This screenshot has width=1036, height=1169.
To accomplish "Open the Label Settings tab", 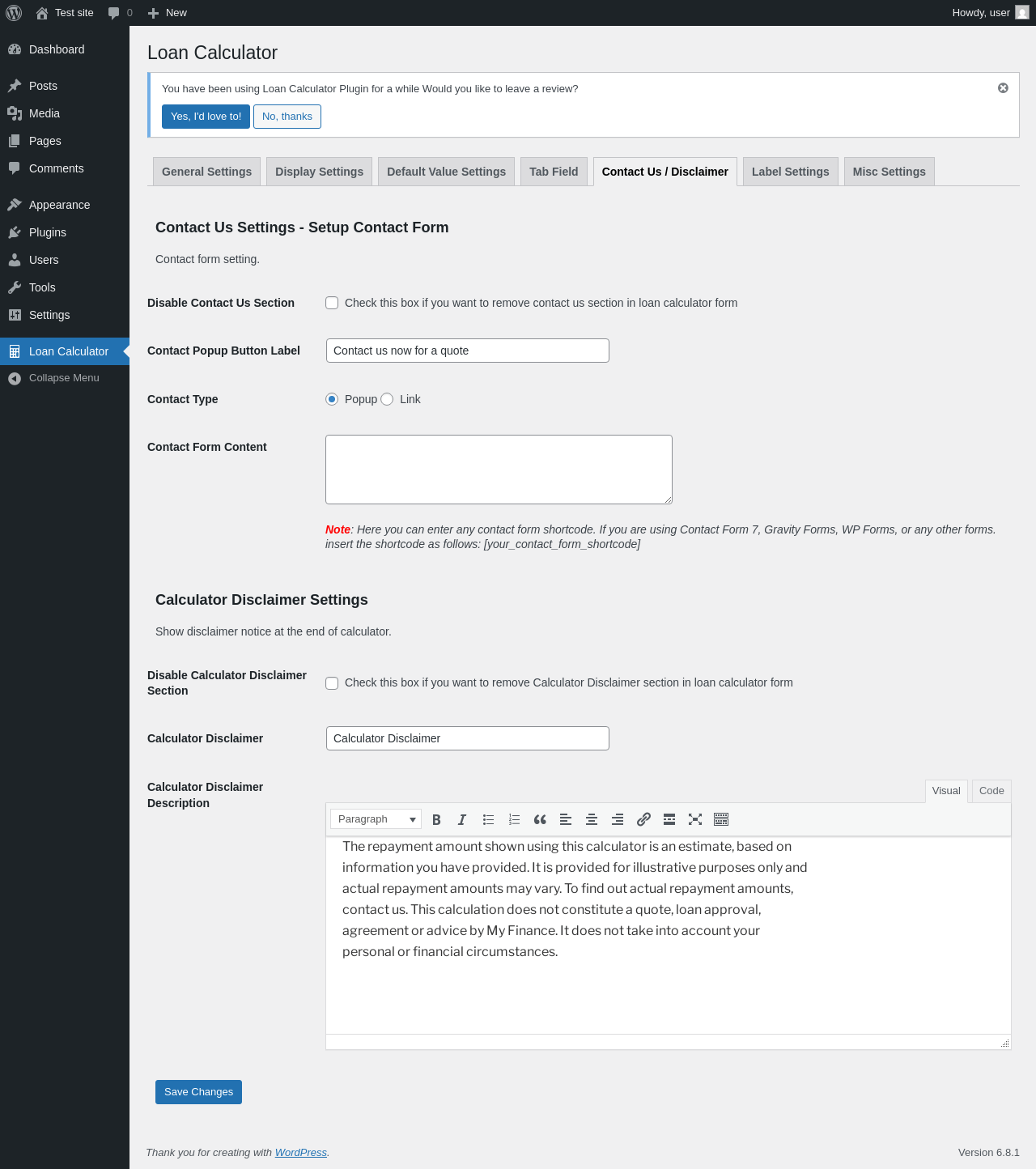I will (791, 172).
